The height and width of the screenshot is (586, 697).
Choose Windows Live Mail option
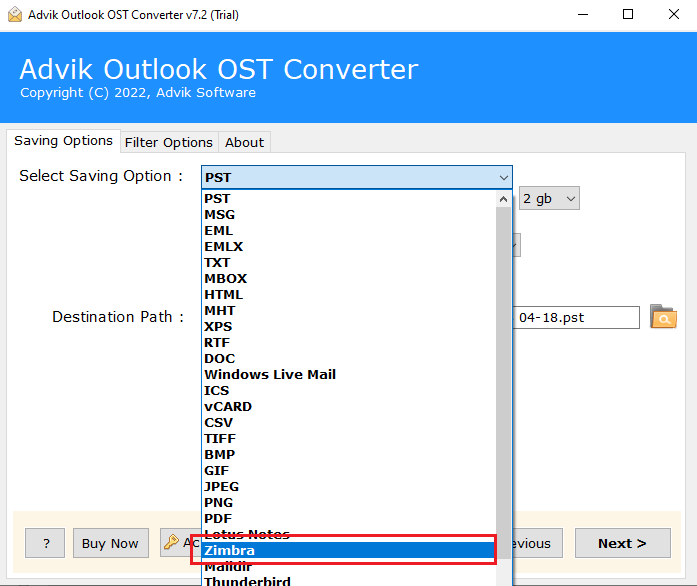[348, 374]
